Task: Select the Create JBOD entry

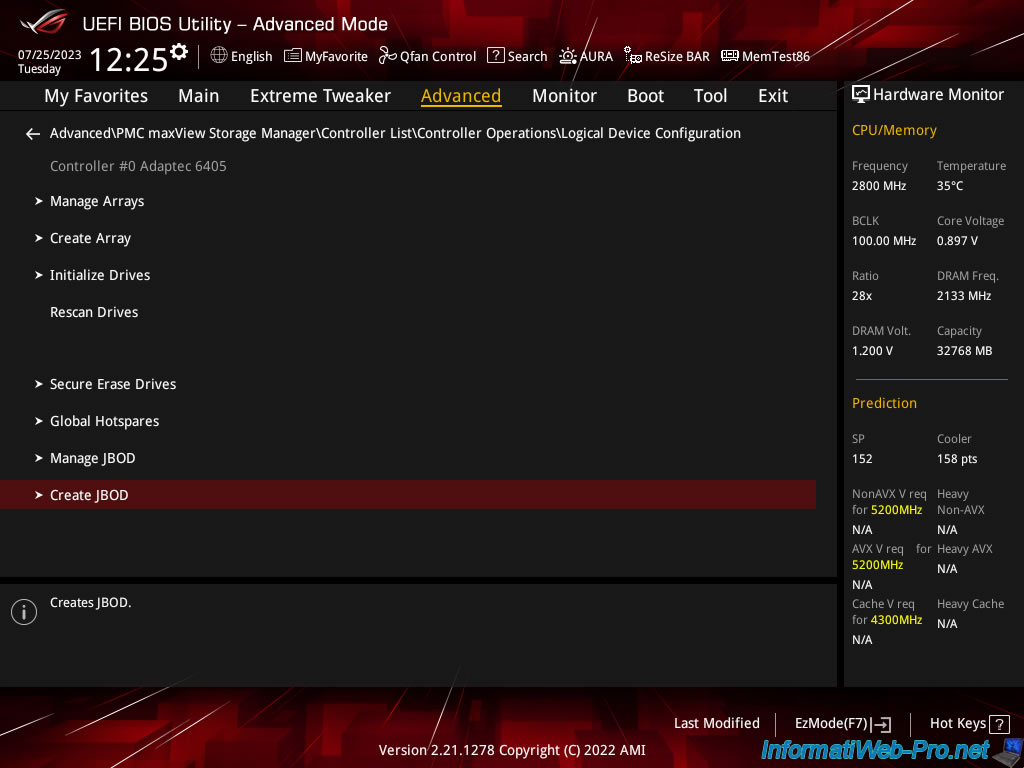Action: point(408,495)
